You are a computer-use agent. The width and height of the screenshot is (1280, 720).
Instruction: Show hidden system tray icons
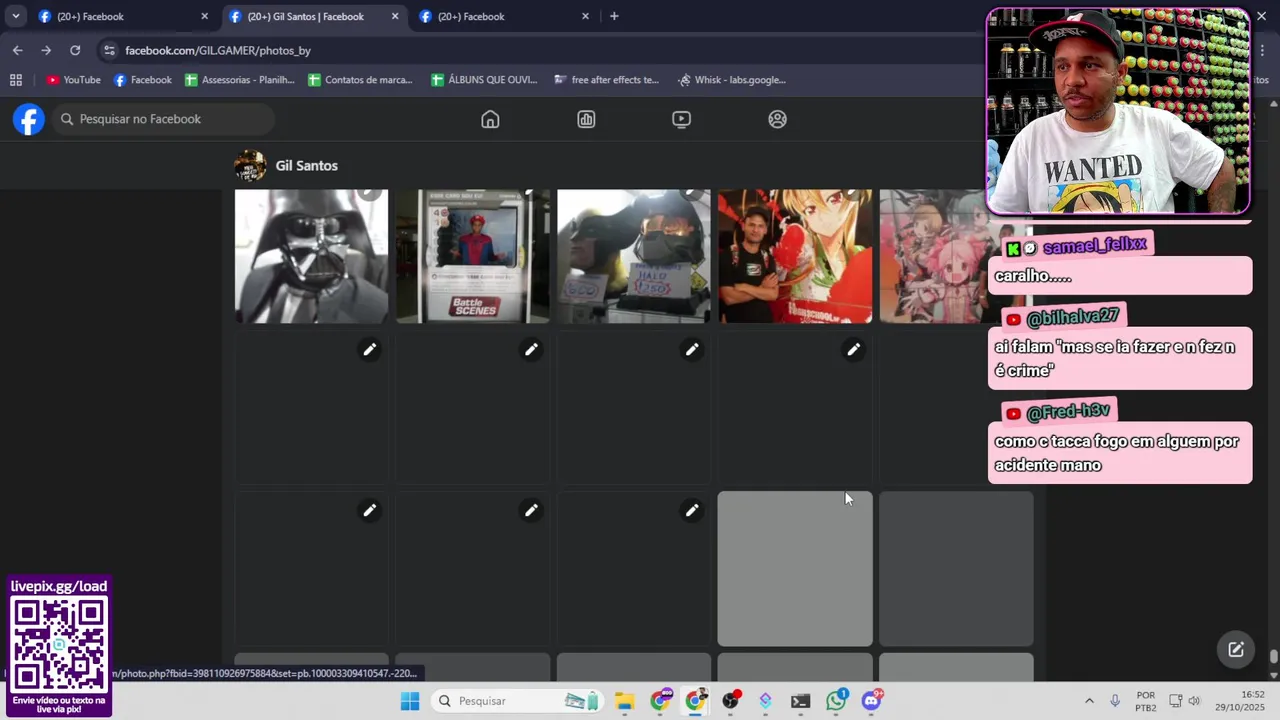point(1089,701)
